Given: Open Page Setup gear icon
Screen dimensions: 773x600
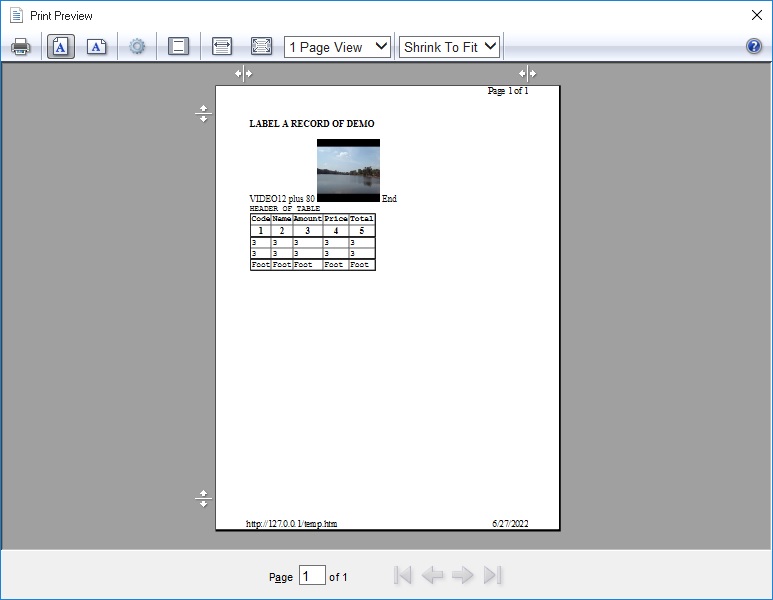Looking at the screenshot, I should [x=137, y=47].
